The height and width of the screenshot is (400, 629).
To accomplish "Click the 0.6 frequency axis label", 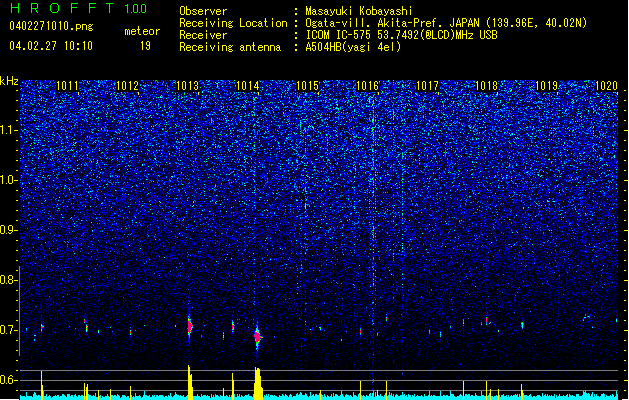I will (x=8, y=380).
